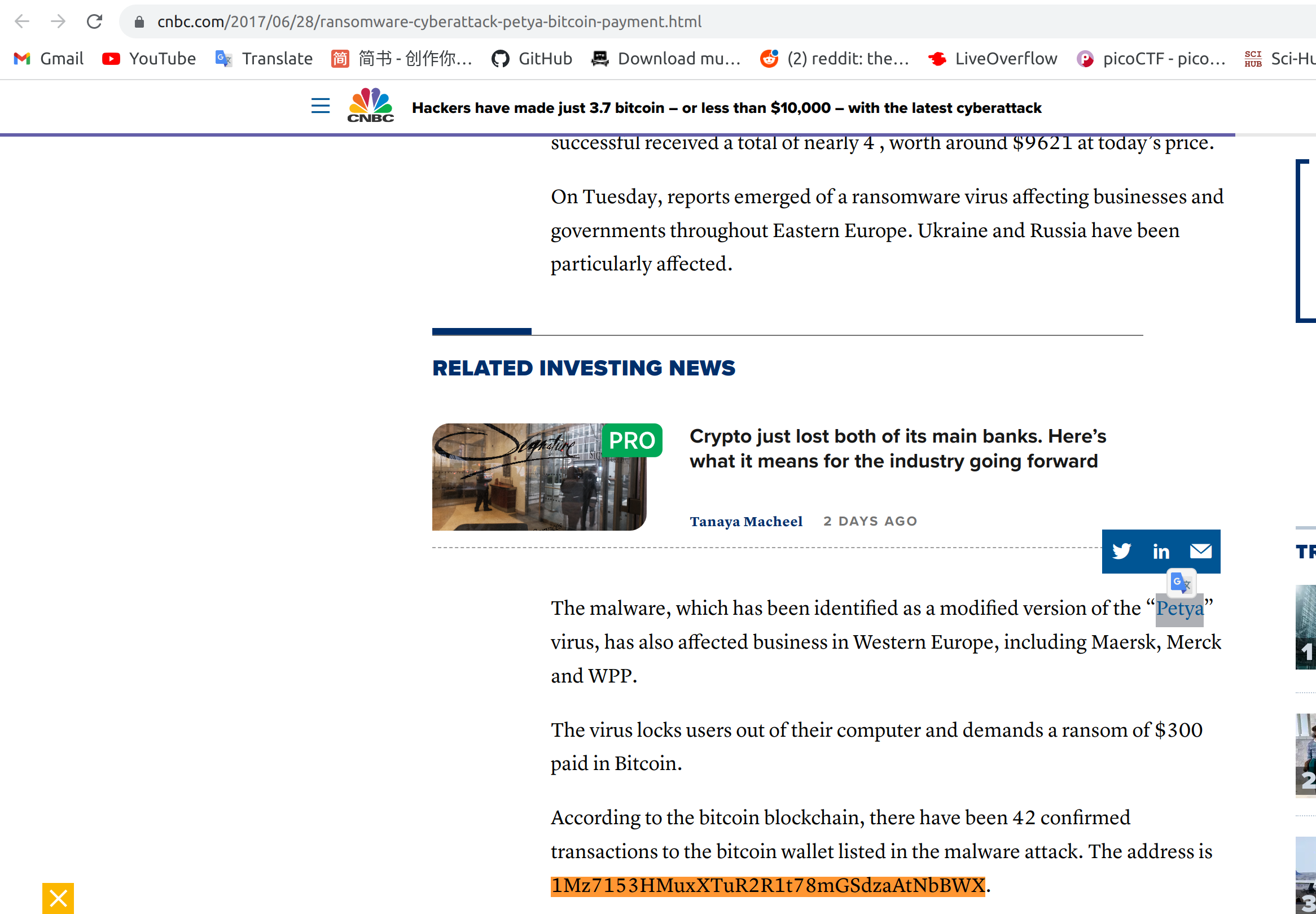Screen dimensions: 1316x914
Task: Open the Translate bookmark
Action: click(x=264, y=58)
